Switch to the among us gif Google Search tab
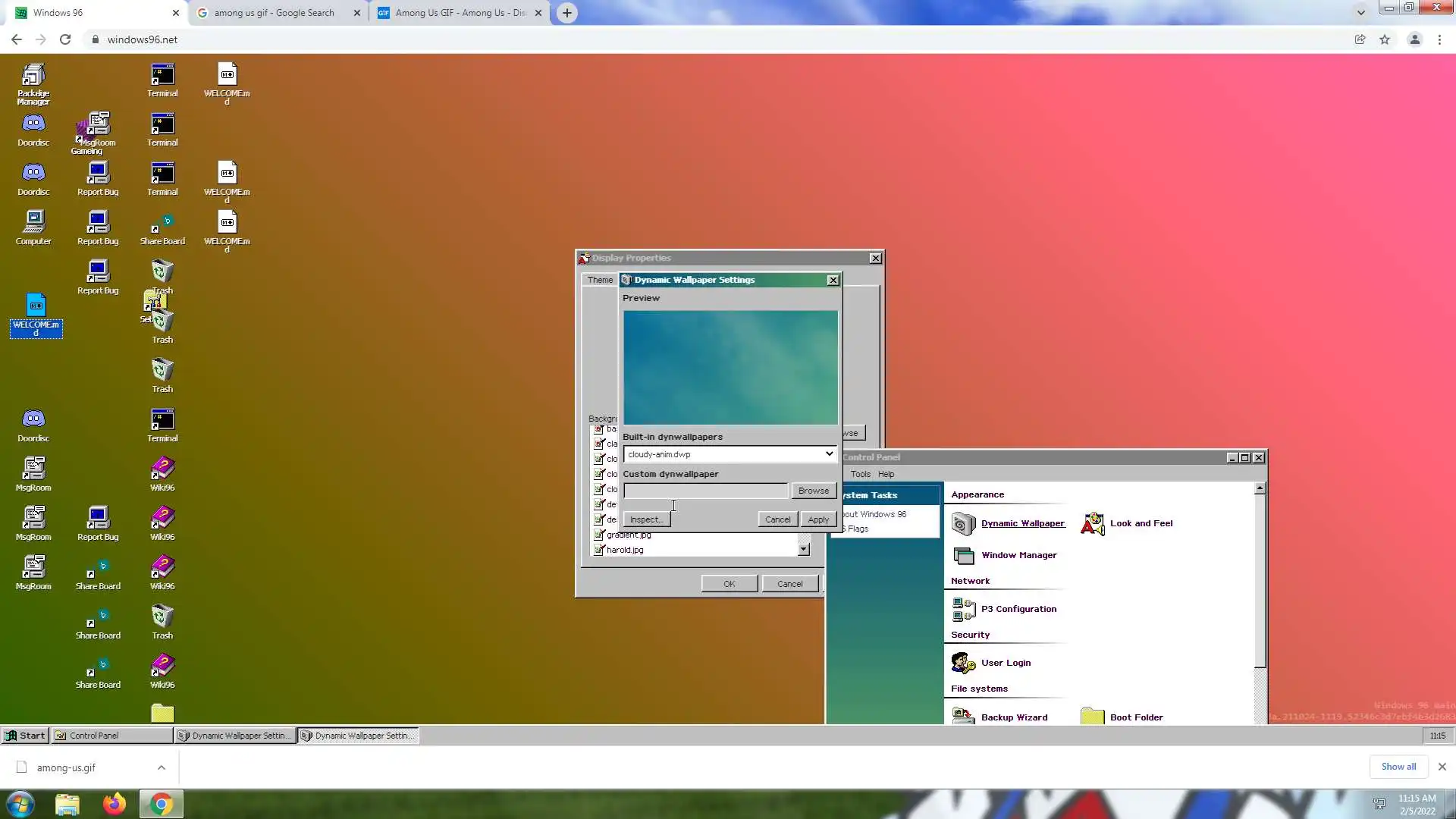The image size is (1456, 819). tap(274, 13)
